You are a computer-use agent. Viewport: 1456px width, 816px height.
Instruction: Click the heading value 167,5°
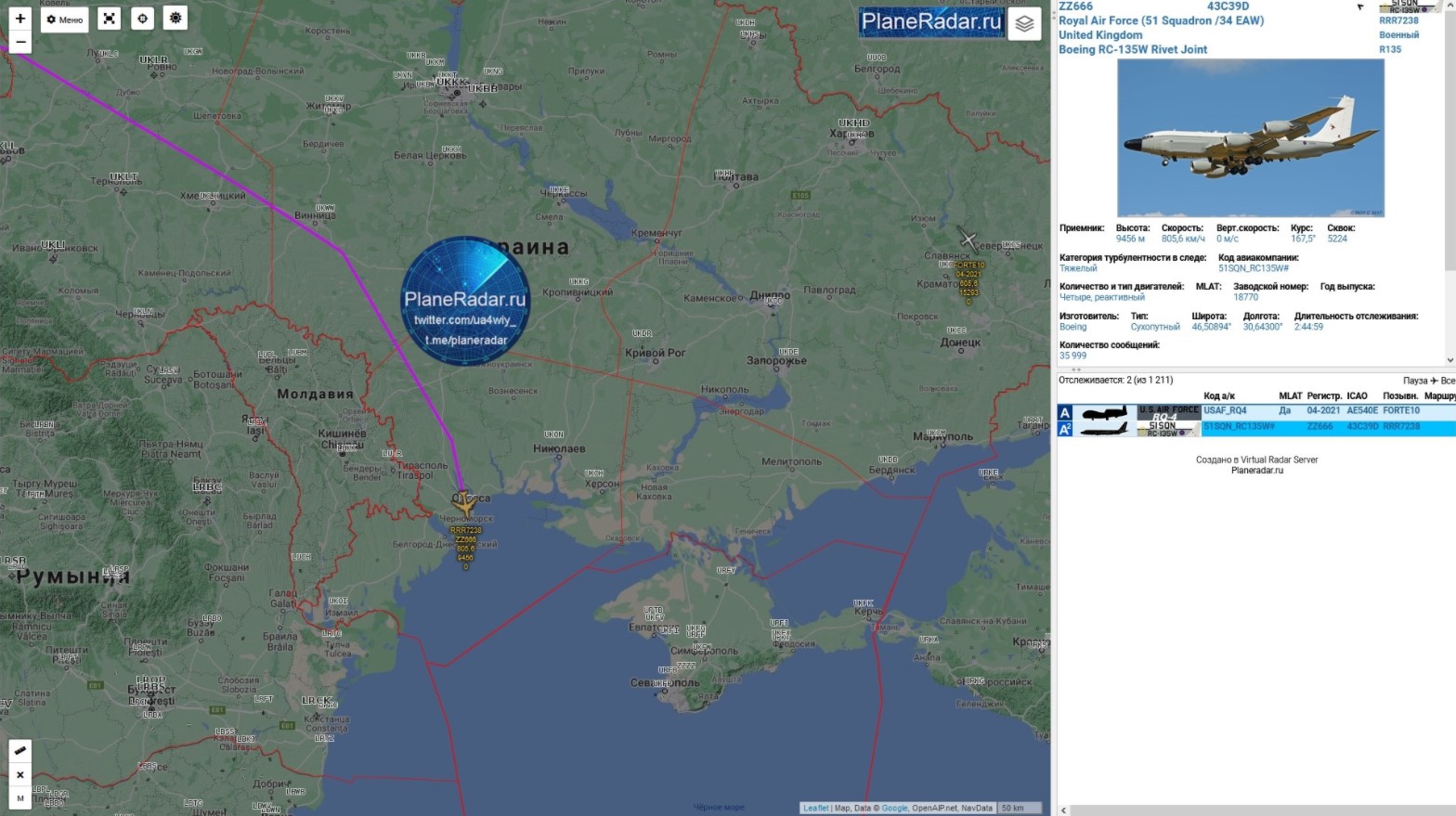pos(1303,239)
